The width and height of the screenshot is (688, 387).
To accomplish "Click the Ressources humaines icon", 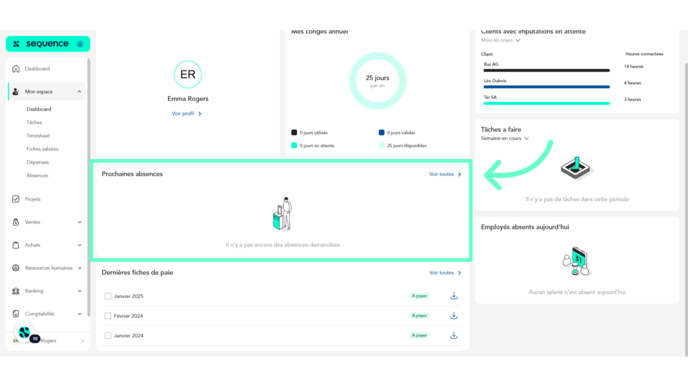I will pos(16,268).
